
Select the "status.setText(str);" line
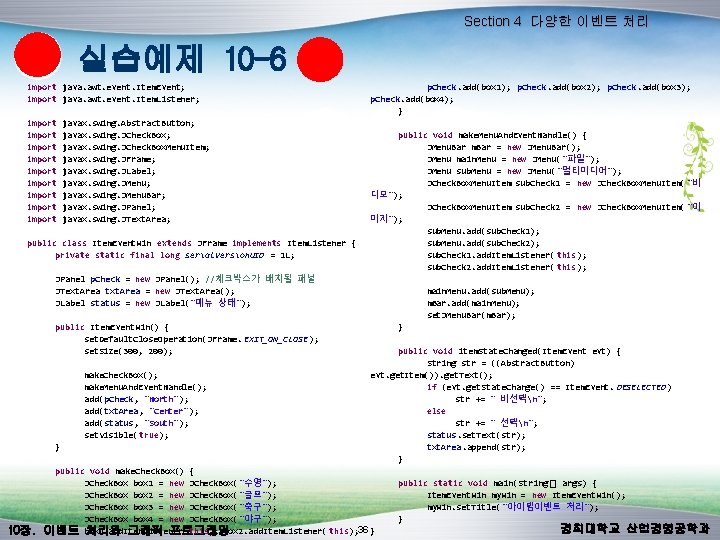click(x=476, y=435)
